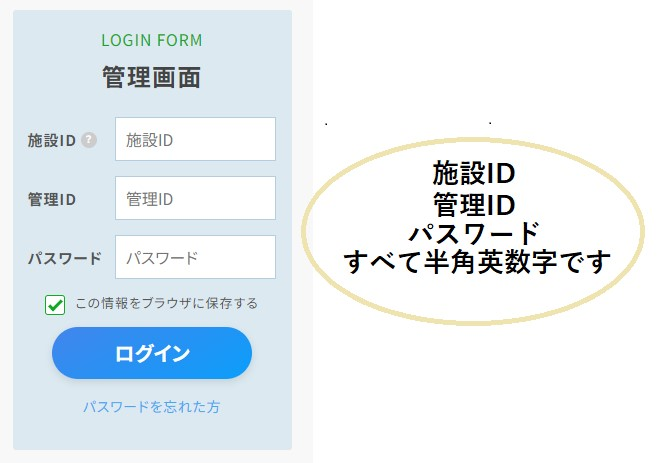The height and width of the screenshot is (463, 661).
Task: Click the パスワード field label
Action: [x=64, y=258]
